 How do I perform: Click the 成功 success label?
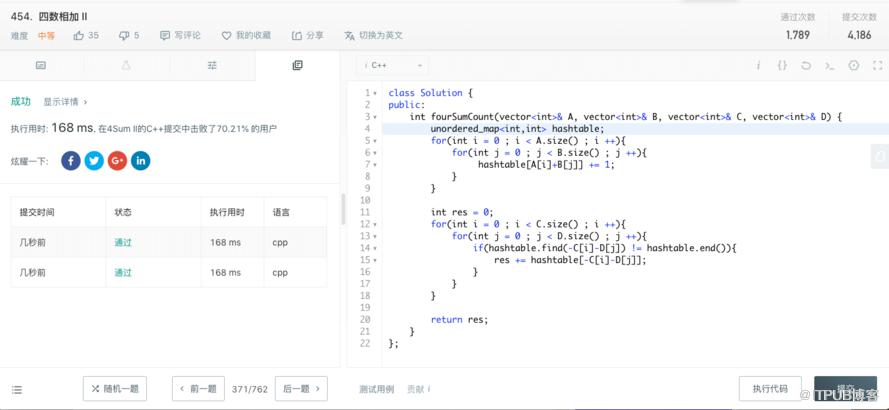tap(20, 102)
